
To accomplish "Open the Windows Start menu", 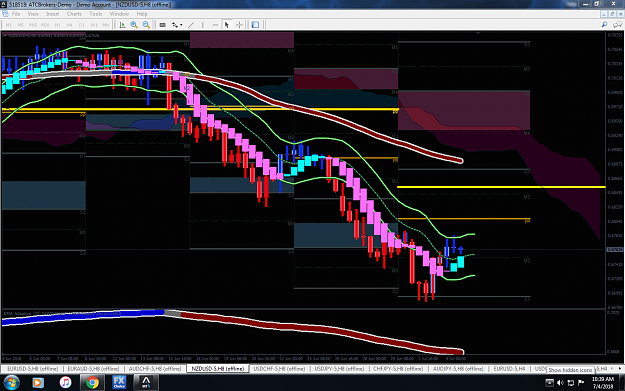I will click(x=11, y=383).
